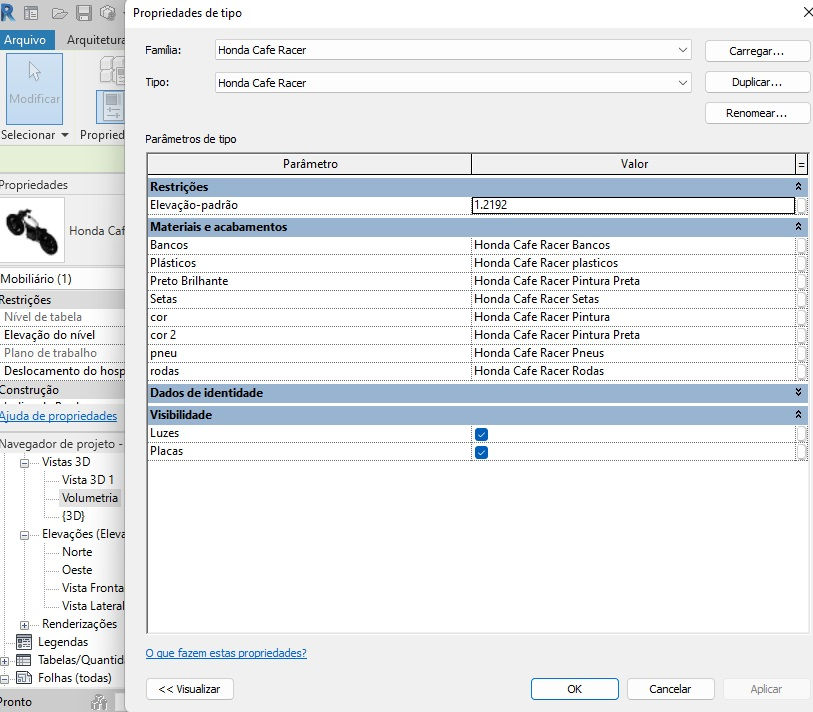Click the associate button in the Bancos row

[x=802, y=245]
